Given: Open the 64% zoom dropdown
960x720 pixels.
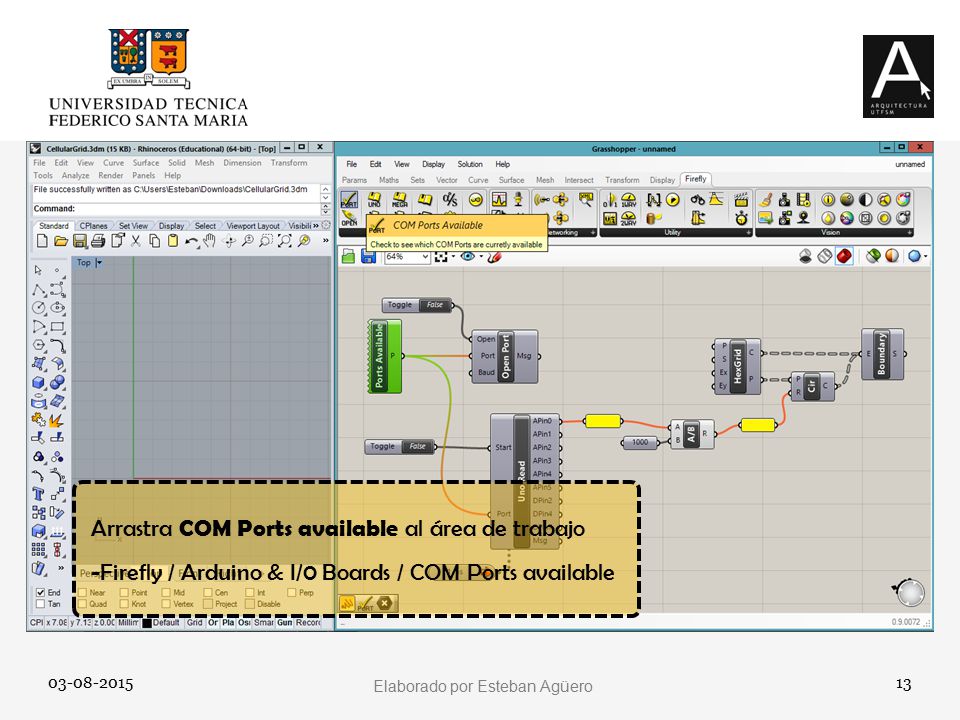Looking at the screenshot, I should point(426,257).
